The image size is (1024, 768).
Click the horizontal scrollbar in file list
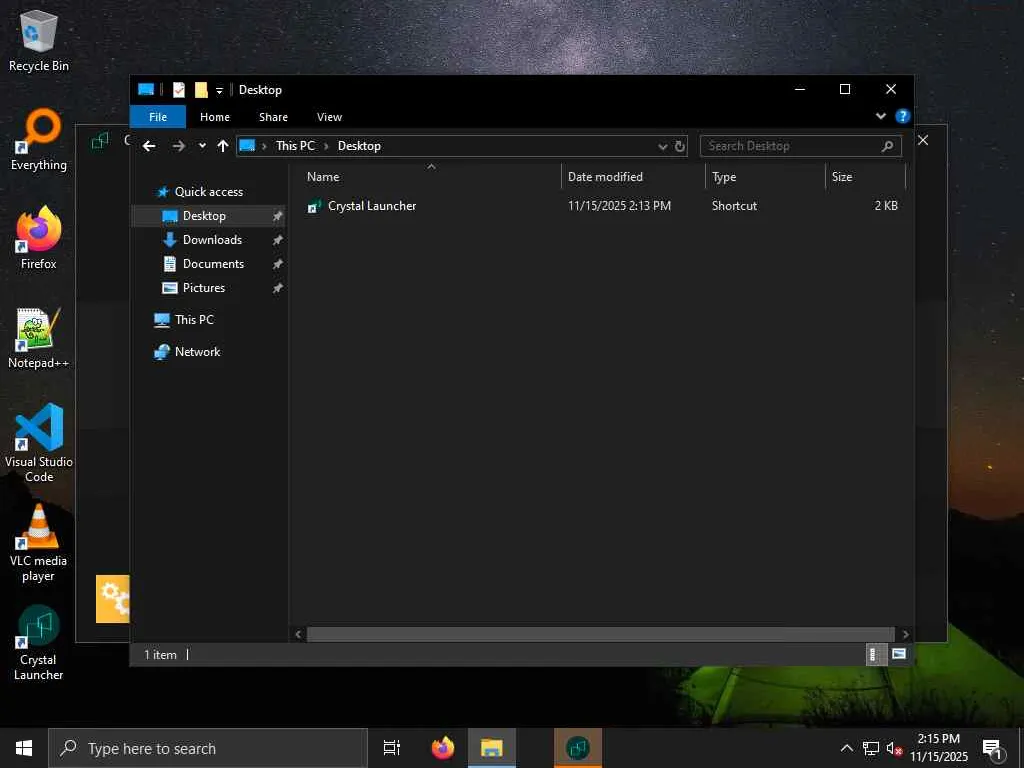point(600,634)
